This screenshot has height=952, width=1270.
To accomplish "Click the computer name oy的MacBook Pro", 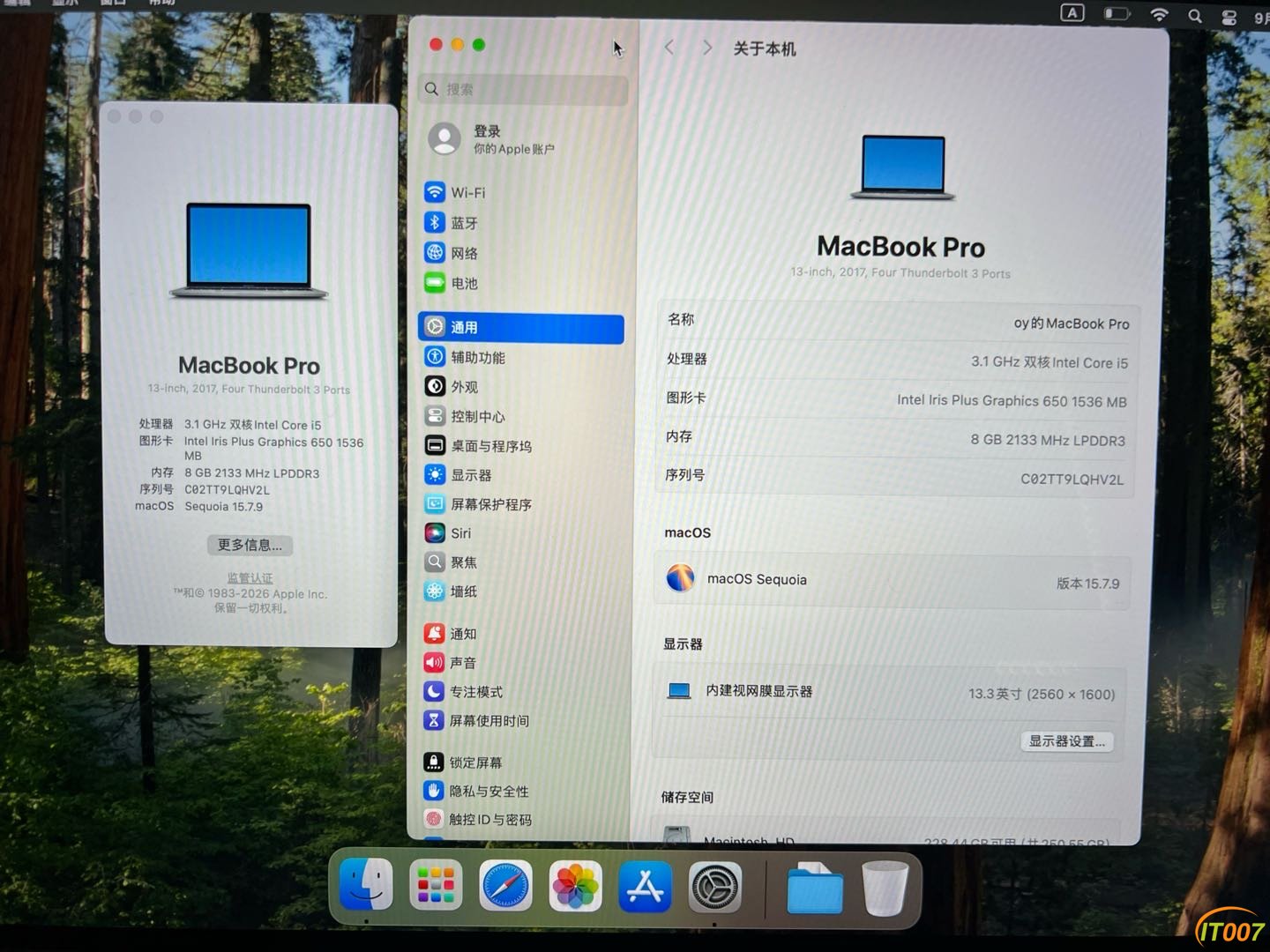I will pos(1072,324).
